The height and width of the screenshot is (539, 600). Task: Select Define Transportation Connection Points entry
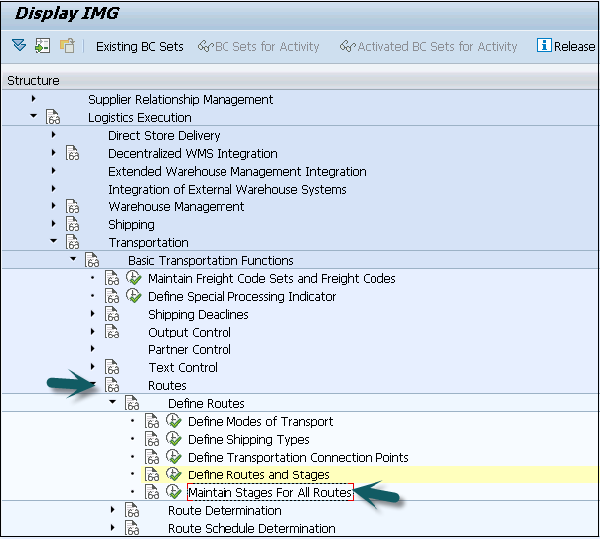[297, 458]
